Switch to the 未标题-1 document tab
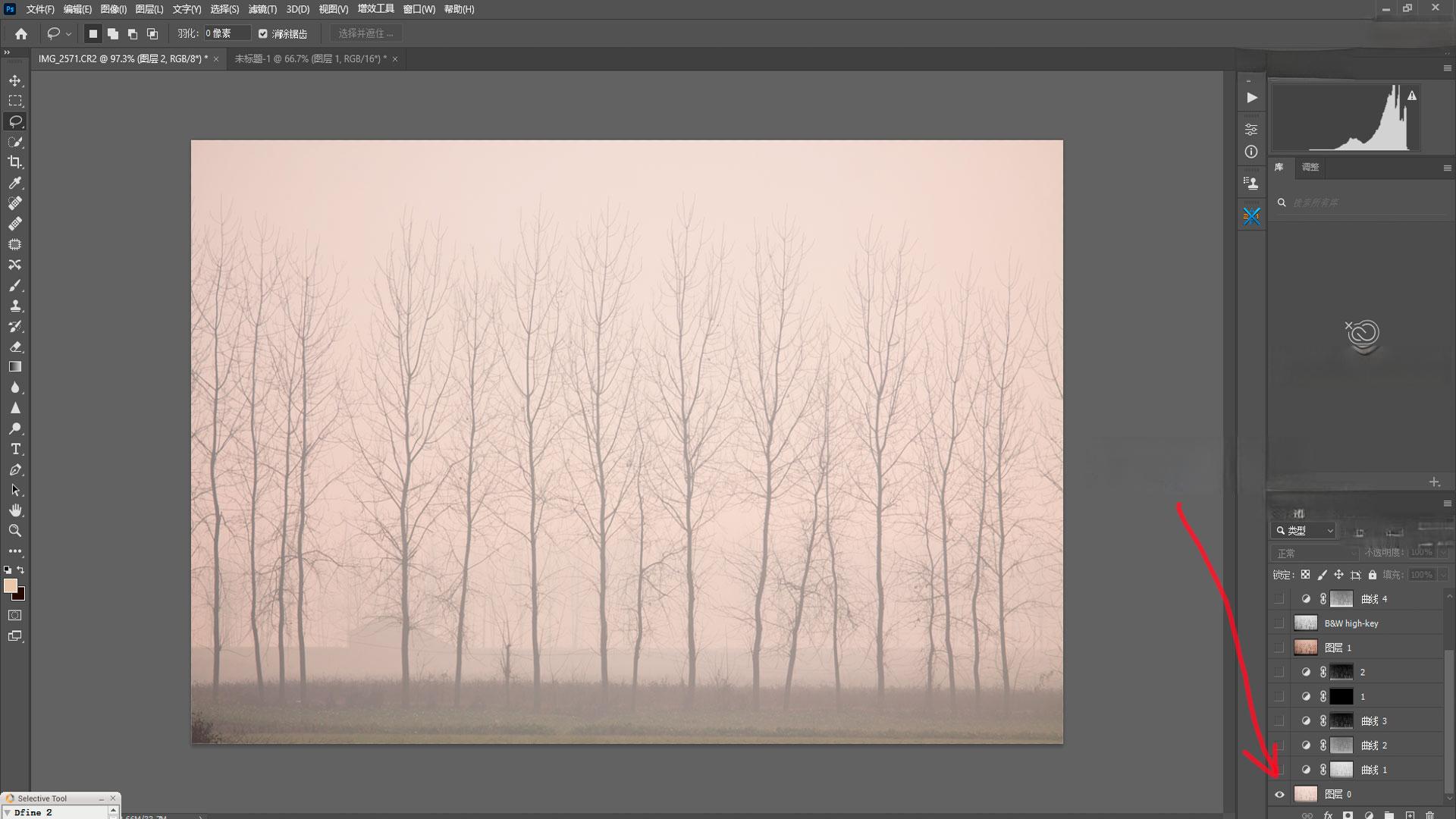 pyautogui.click(x=310, y=58)
